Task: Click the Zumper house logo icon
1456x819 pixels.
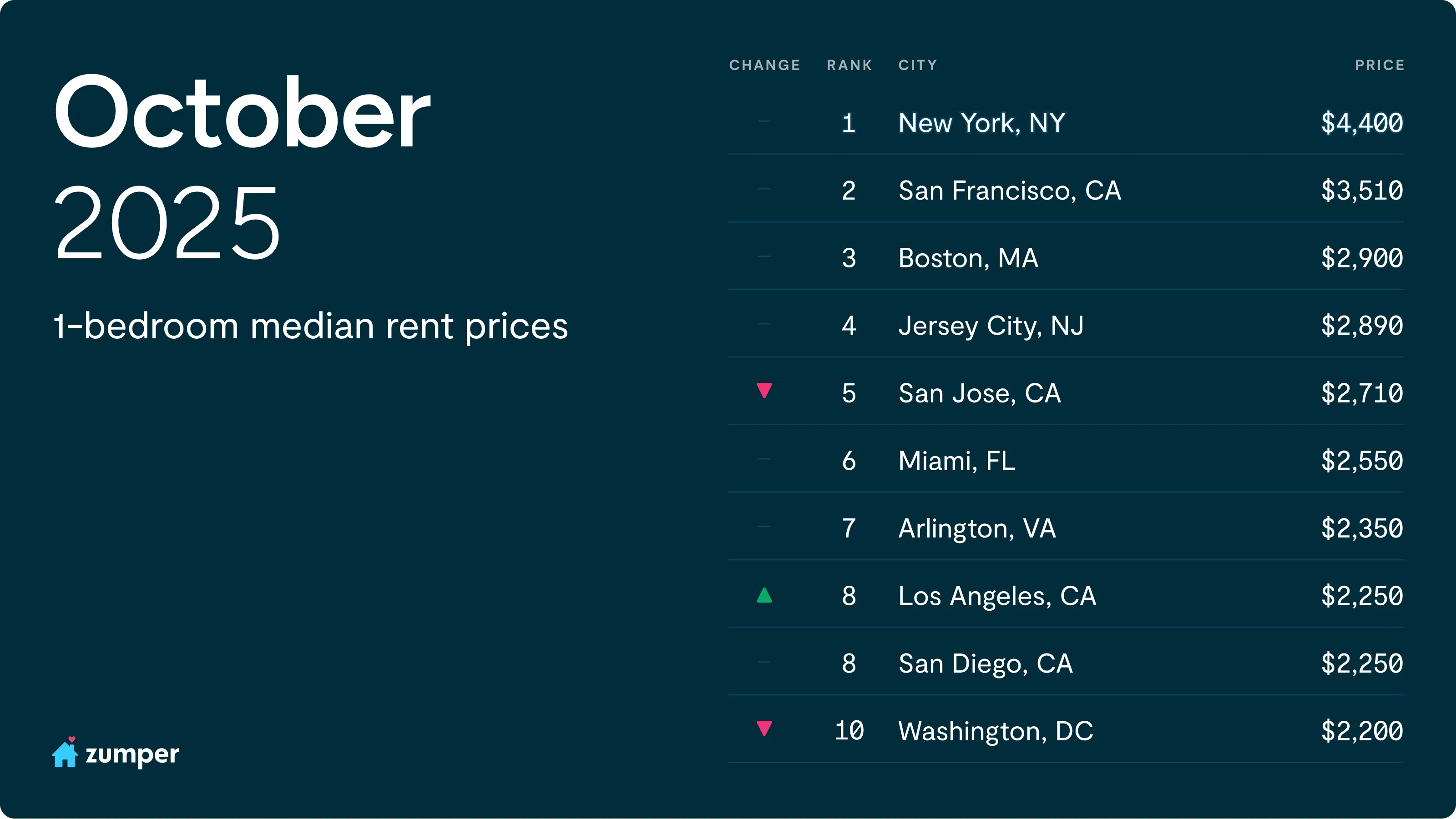Action: [x=65, y=753]
